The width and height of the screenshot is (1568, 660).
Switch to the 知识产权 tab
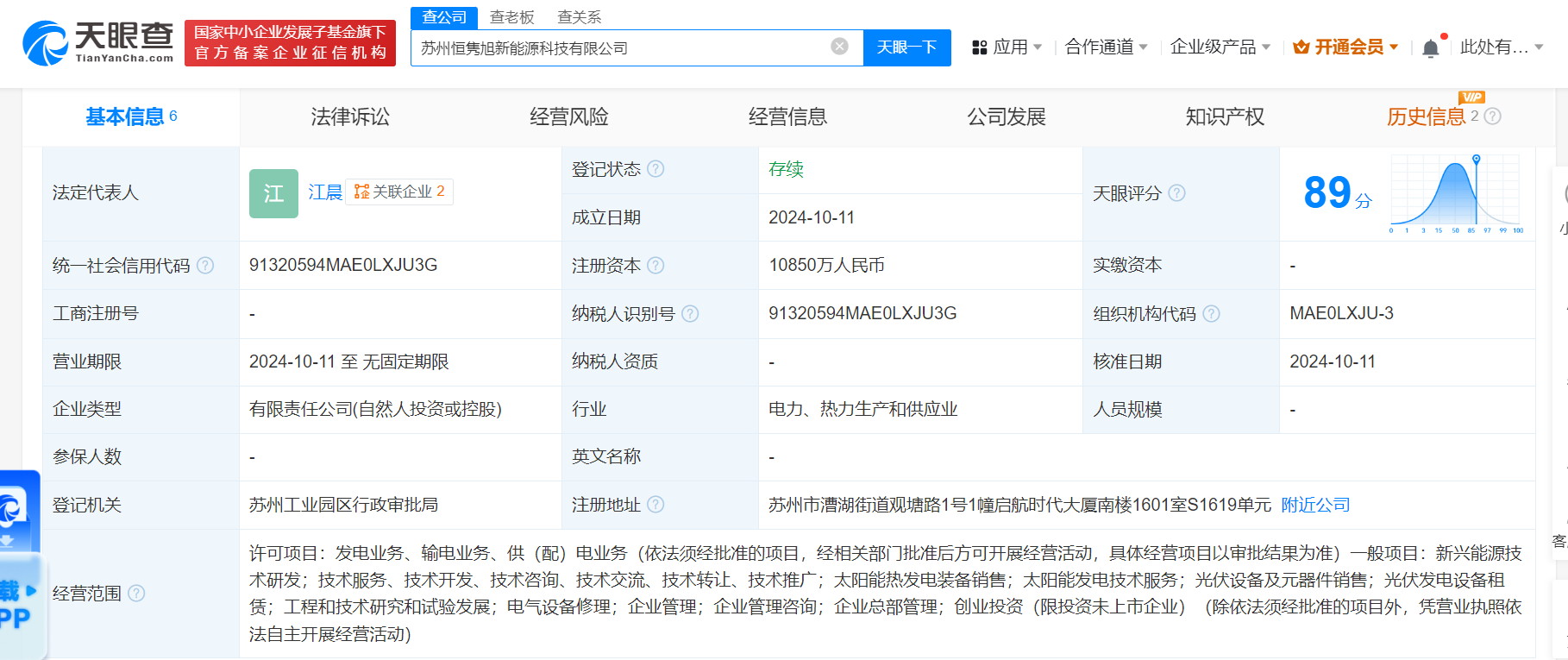coord(1225,116)
